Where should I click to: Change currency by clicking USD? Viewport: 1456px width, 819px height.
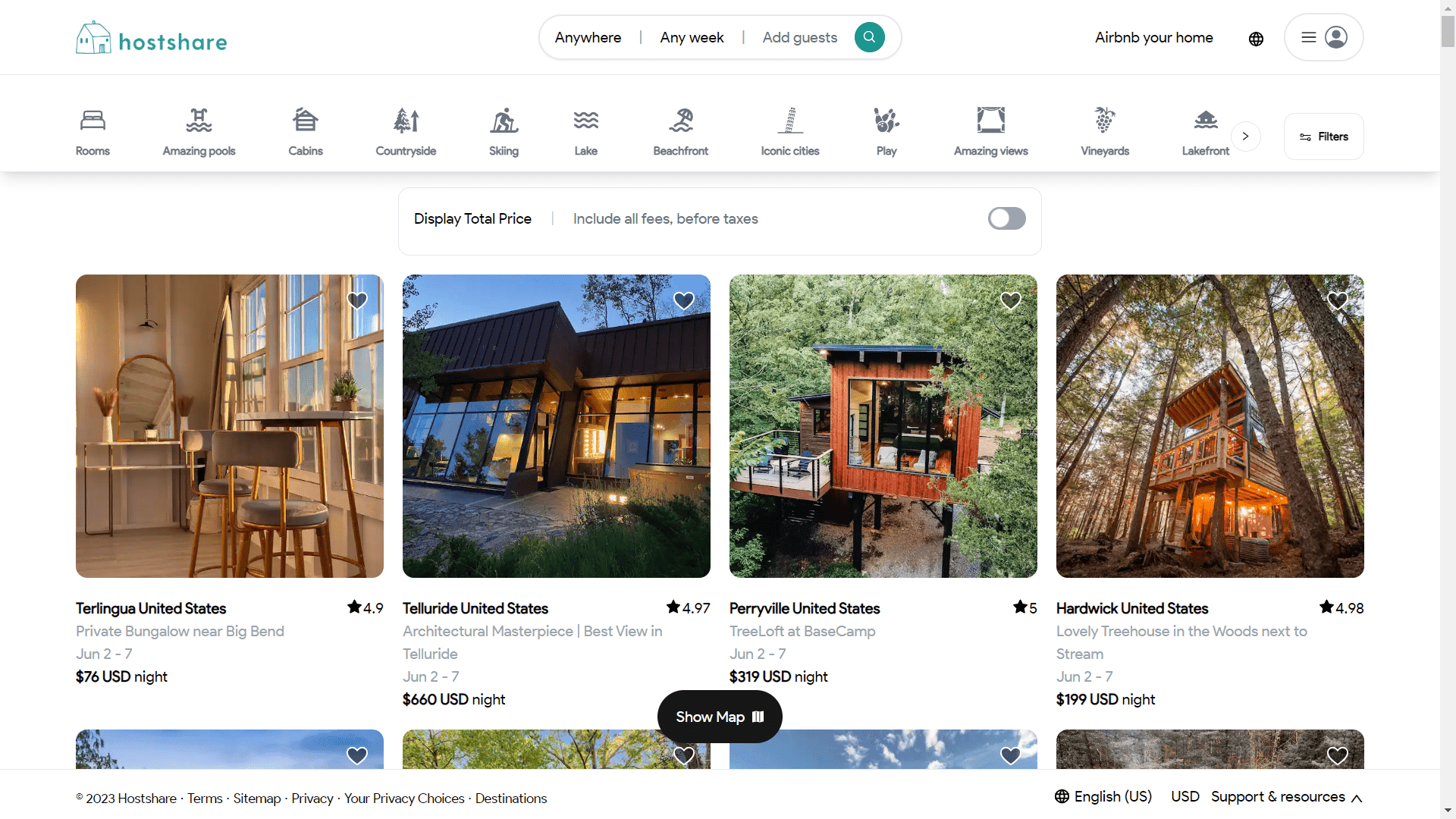1185,796
